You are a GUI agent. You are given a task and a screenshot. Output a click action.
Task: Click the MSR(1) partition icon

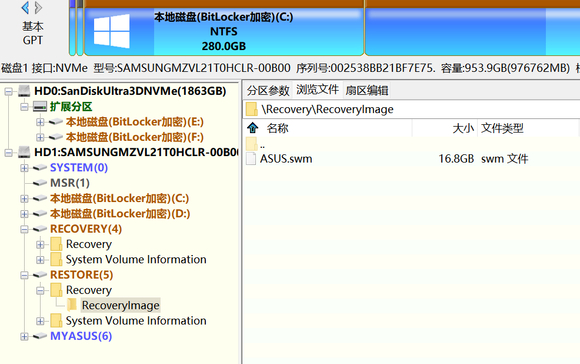point(40,183)
